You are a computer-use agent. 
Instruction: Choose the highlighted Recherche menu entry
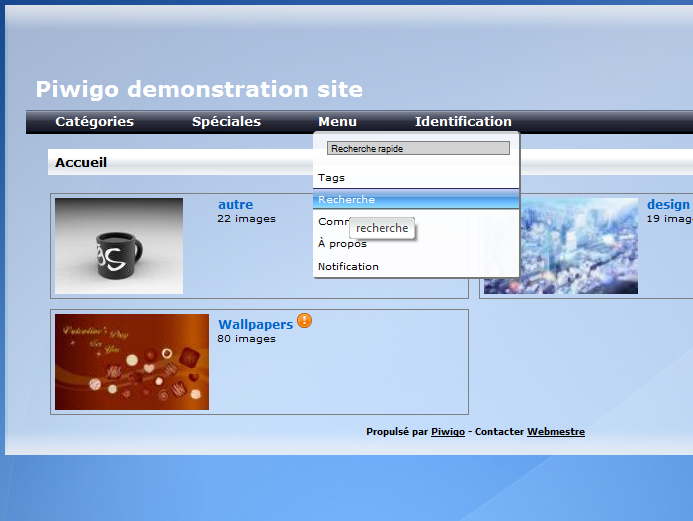tap(346, 200)
